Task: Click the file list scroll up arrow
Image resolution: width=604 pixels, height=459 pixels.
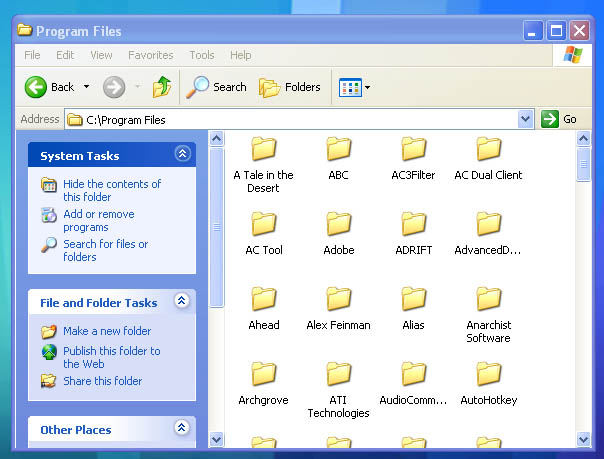Action: 583,138
